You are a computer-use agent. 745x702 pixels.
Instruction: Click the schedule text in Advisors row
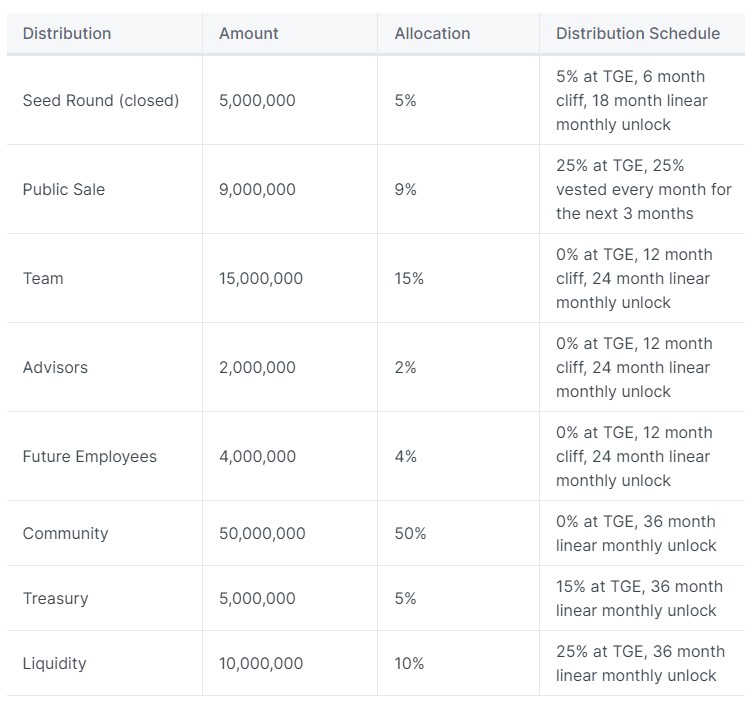tap(634, 367)
